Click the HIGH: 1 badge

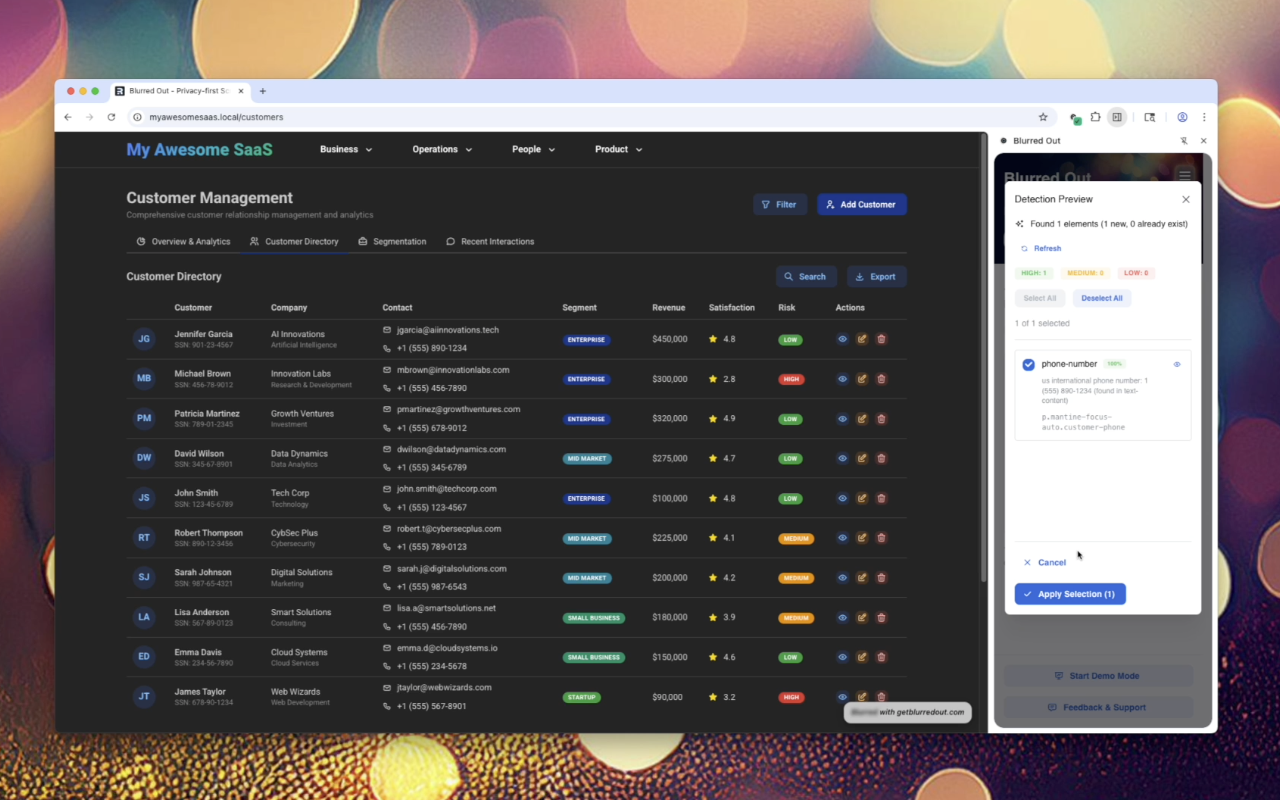tap(1033, 273)
